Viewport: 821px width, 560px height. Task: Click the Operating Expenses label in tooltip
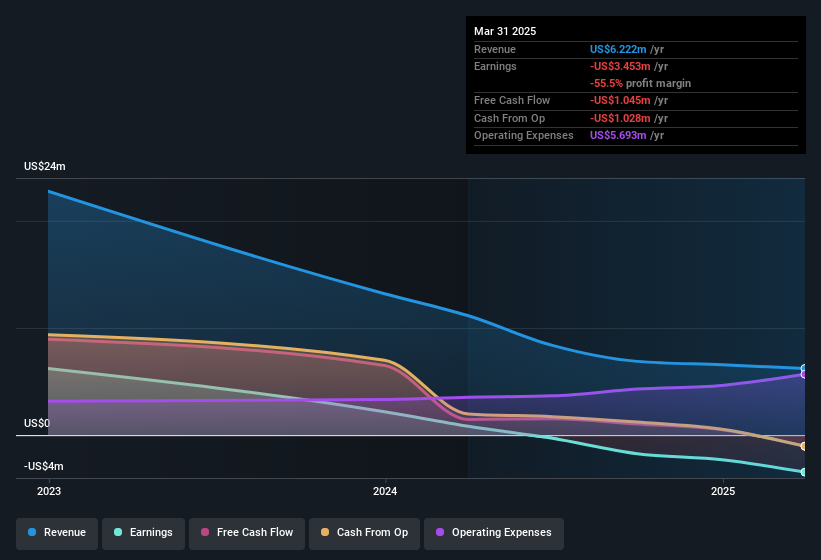point(524,136)
